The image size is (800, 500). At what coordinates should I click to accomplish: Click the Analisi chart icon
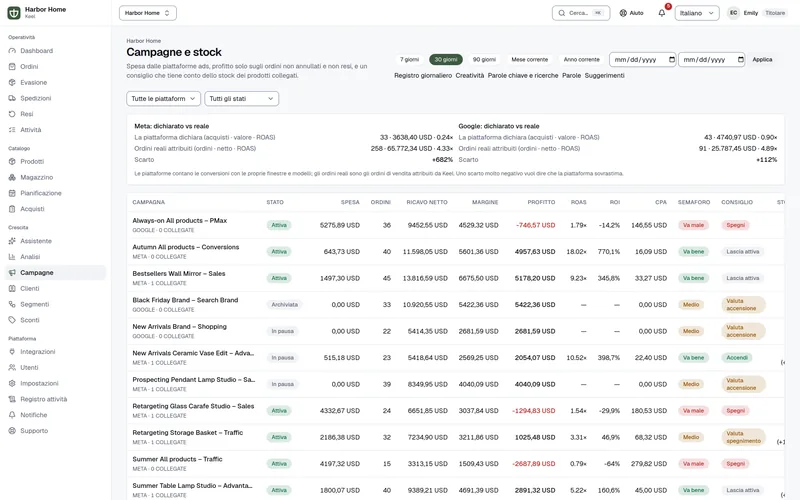[12, 257]
